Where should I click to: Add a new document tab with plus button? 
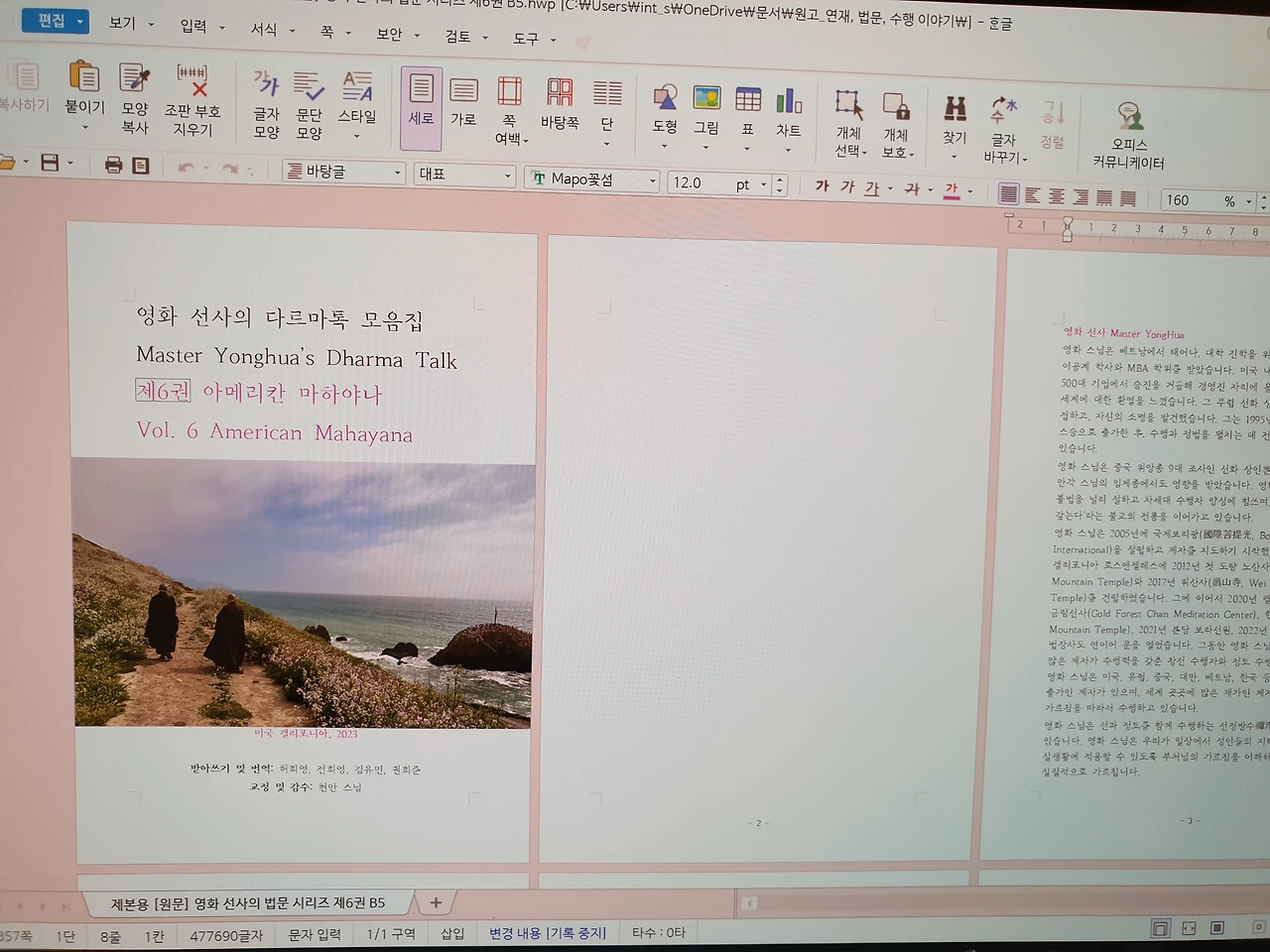(x=436, y=902)
